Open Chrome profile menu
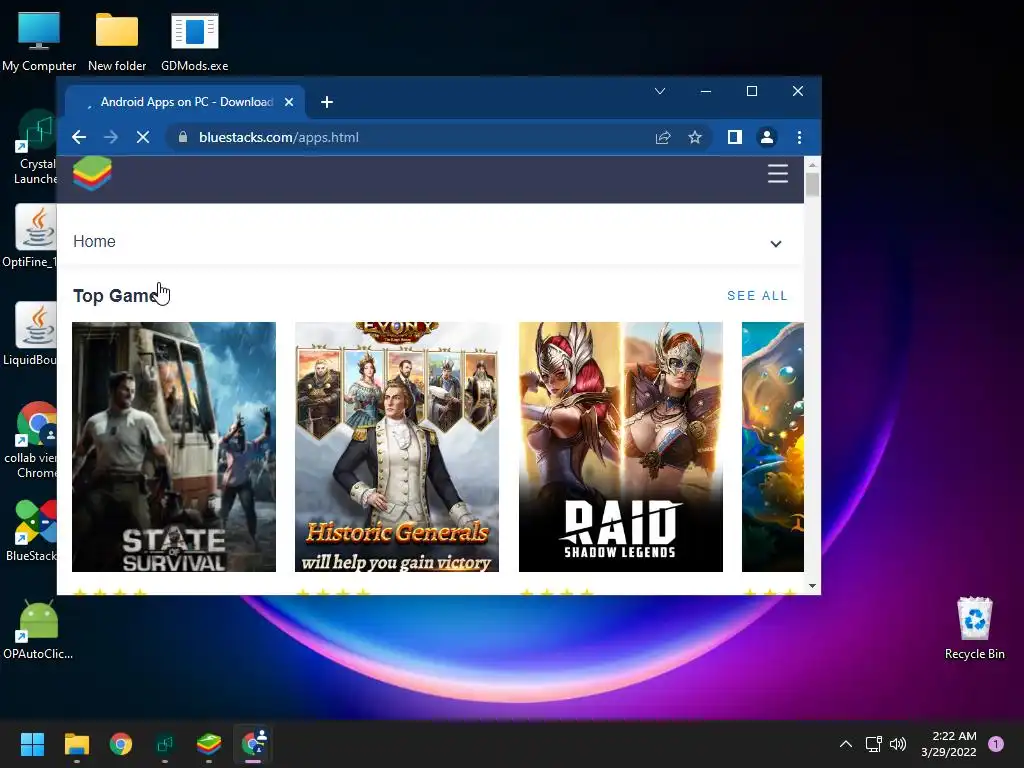The height and width of the screenshot is (768, 1024). (x=767, y=137)
